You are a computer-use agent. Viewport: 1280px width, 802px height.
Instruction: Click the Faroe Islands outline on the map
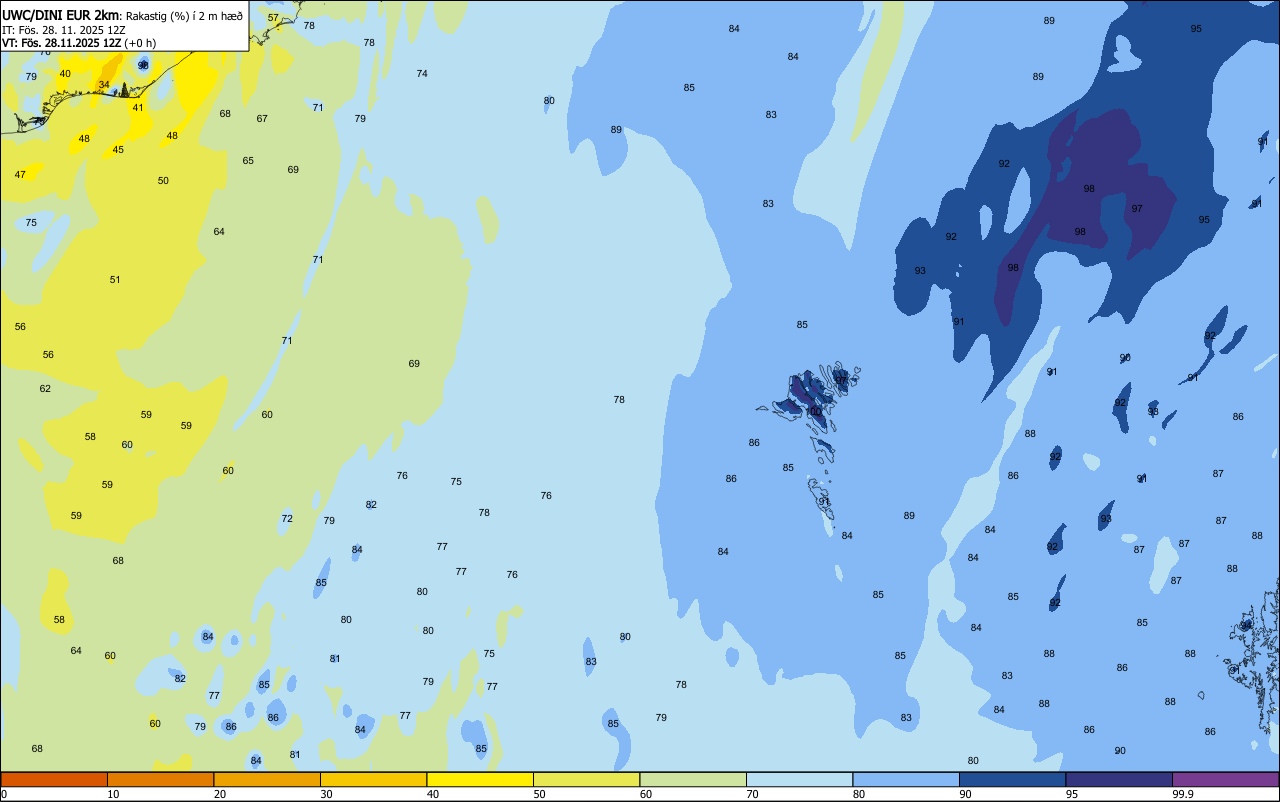pyautogui.click(x=810, y=440)
